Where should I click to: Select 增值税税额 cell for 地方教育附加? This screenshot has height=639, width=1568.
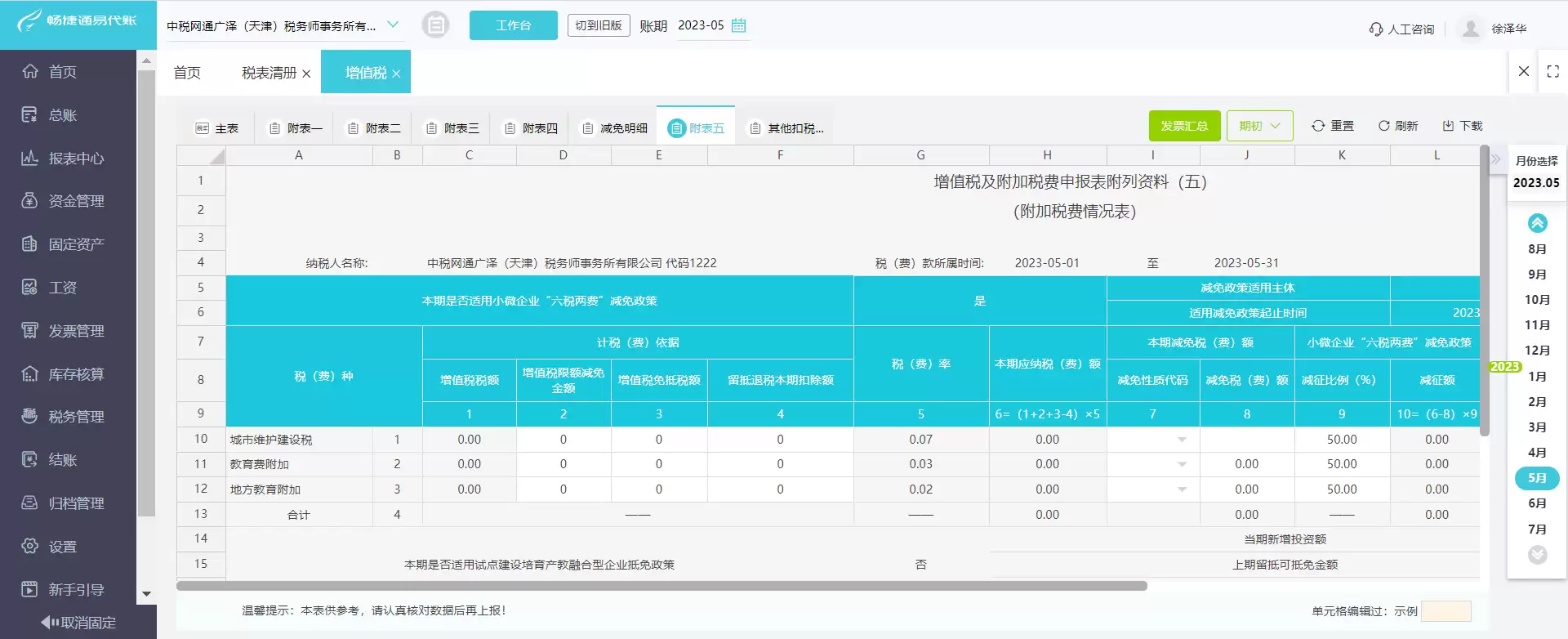point(469,489)
